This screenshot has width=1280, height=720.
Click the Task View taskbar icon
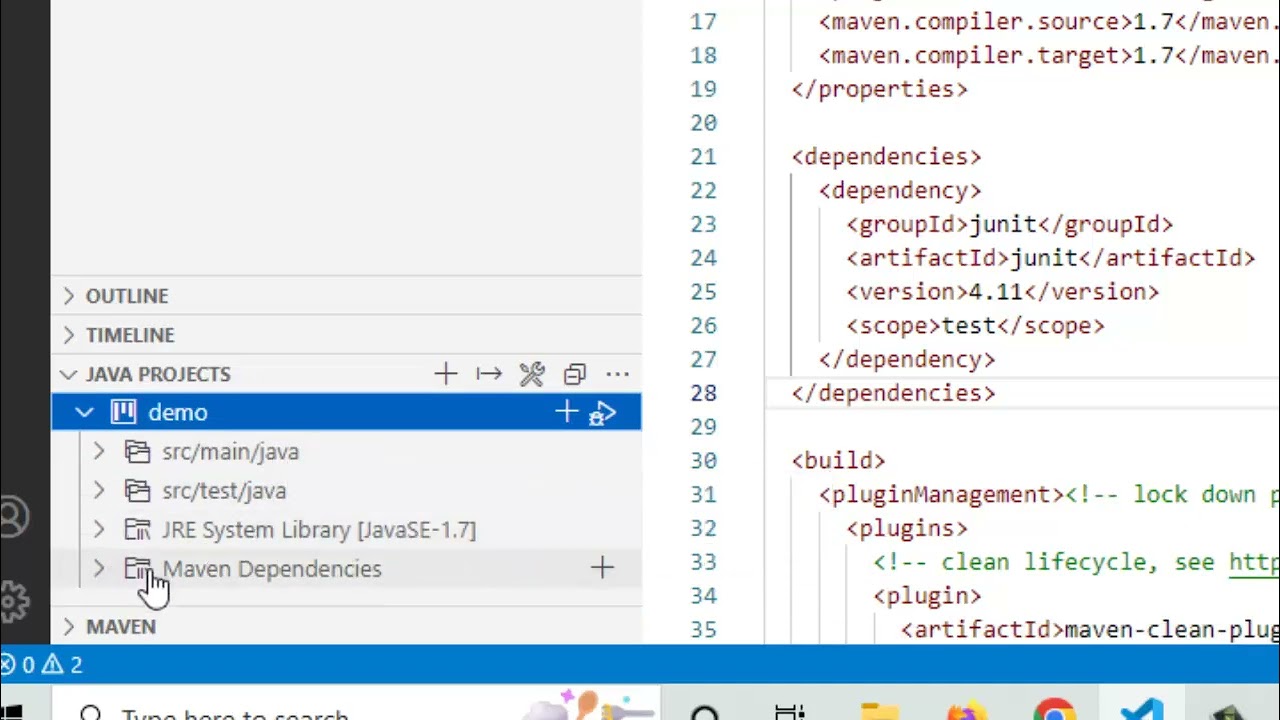coord(790,711)
